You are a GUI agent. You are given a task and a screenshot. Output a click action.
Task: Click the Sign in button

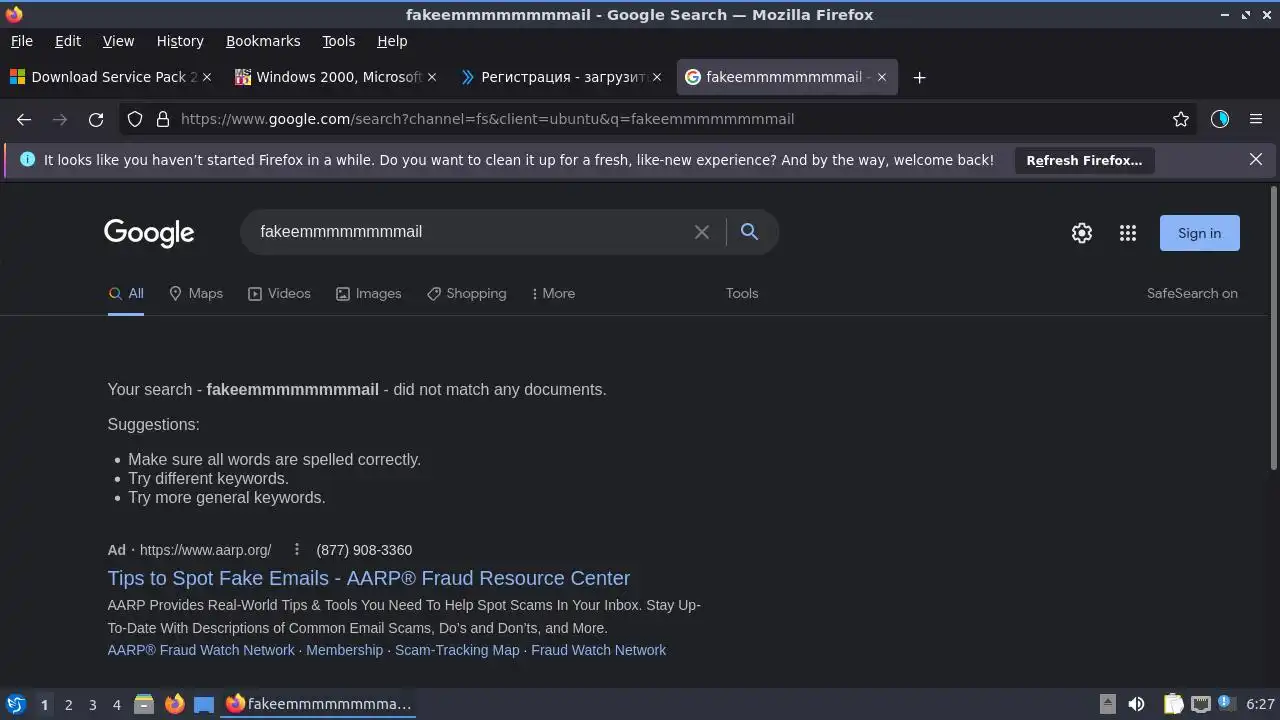click(1199, 233)
